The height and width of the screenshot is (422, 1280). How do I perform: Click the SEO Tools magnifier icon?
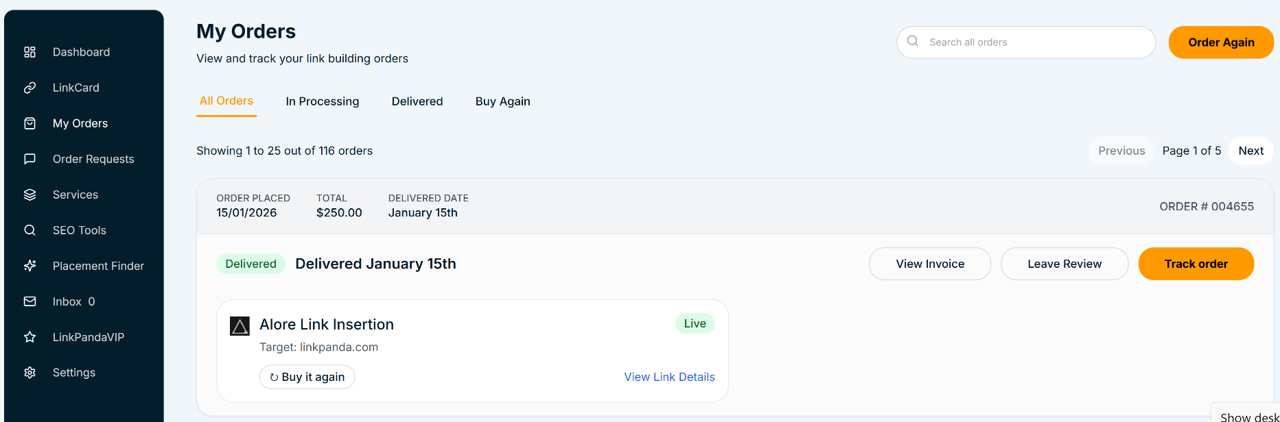[30, 230]
